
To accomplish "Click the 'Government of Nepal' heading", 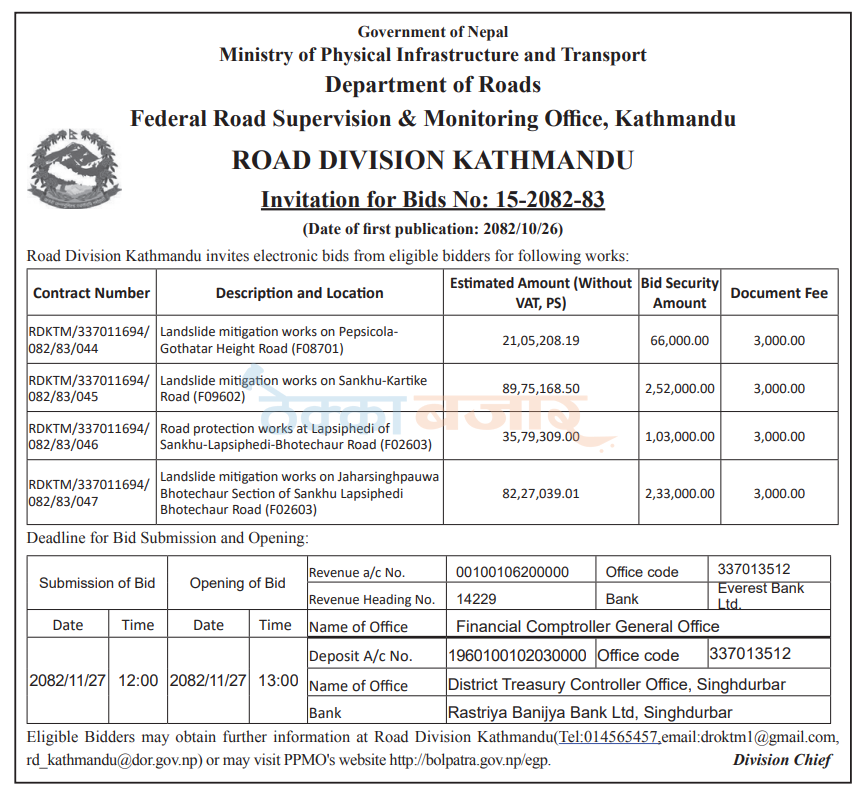I will [x=432, y=32].
